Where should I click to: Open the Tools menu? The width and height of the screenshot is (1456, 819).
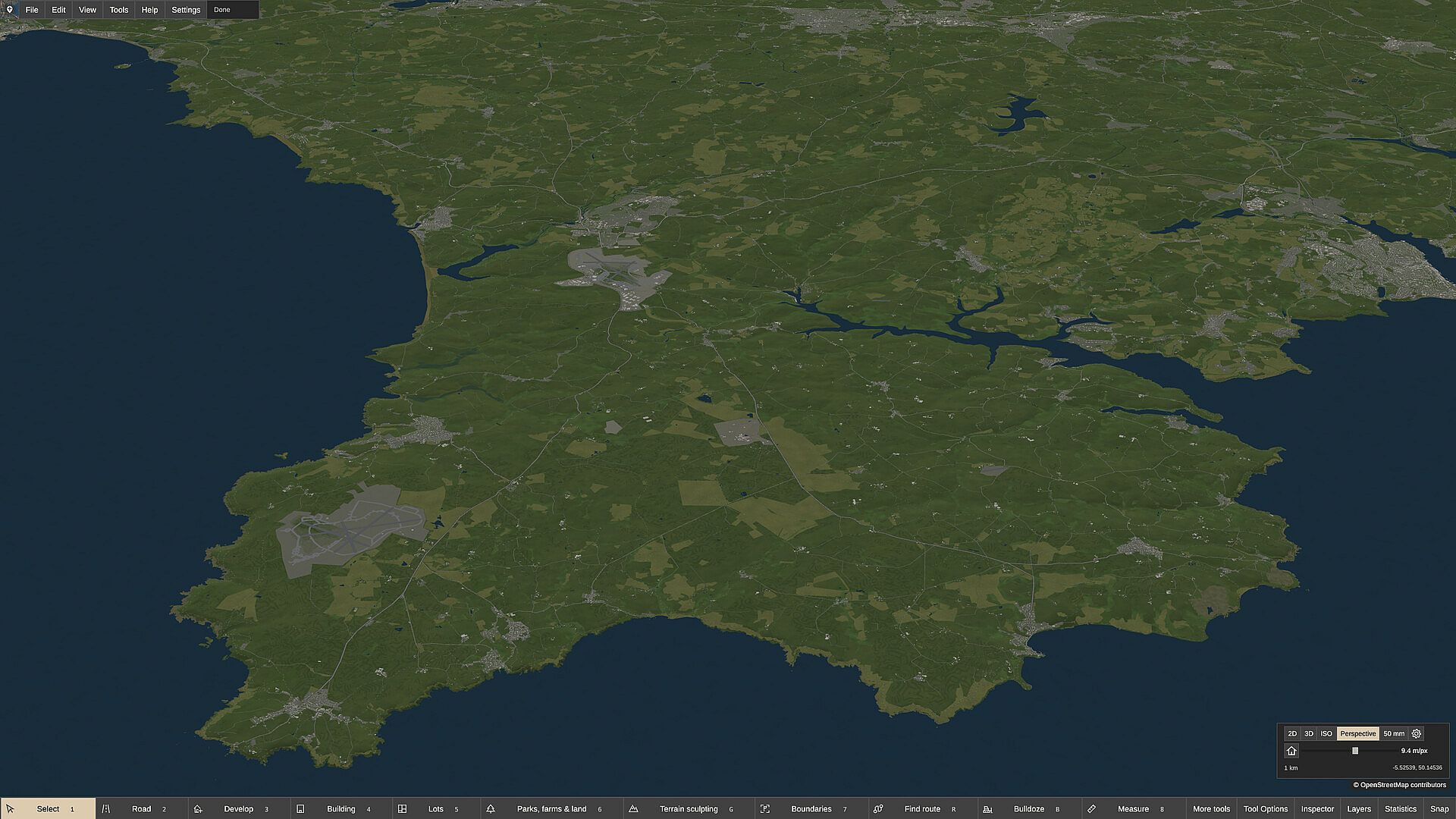point(119,10)
